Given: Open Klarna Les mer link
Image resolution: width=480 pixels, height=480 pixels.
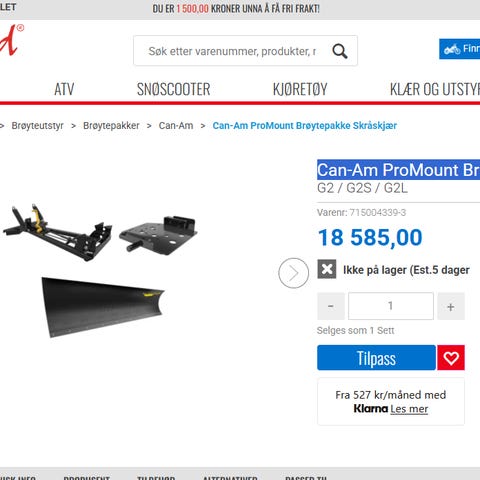Looking at the screenshot, I should click(409, 409).
